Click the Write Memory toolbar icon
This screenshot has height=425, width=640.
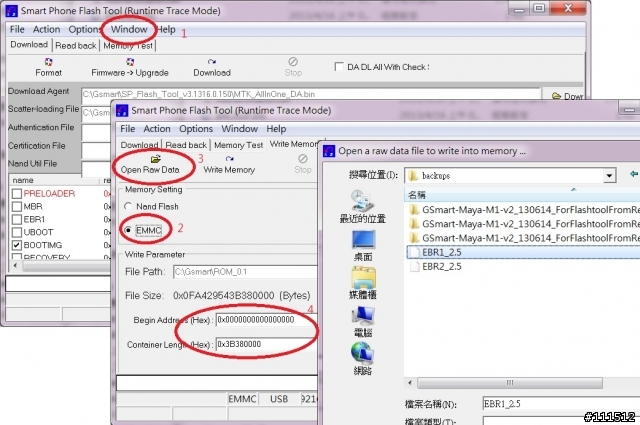coord(229,159)
